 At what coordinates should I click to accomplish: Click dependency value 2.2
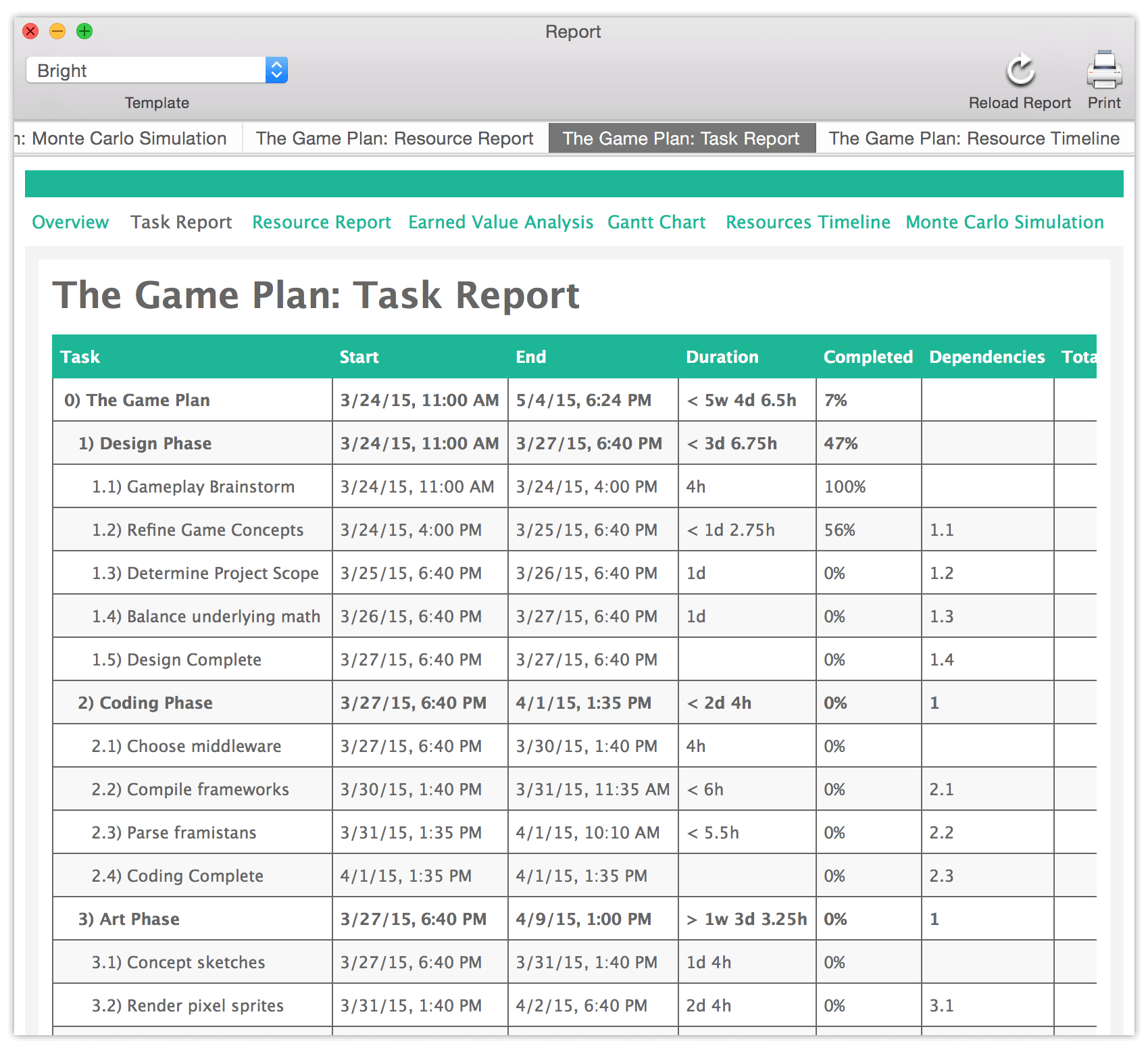tap(941, 832)
